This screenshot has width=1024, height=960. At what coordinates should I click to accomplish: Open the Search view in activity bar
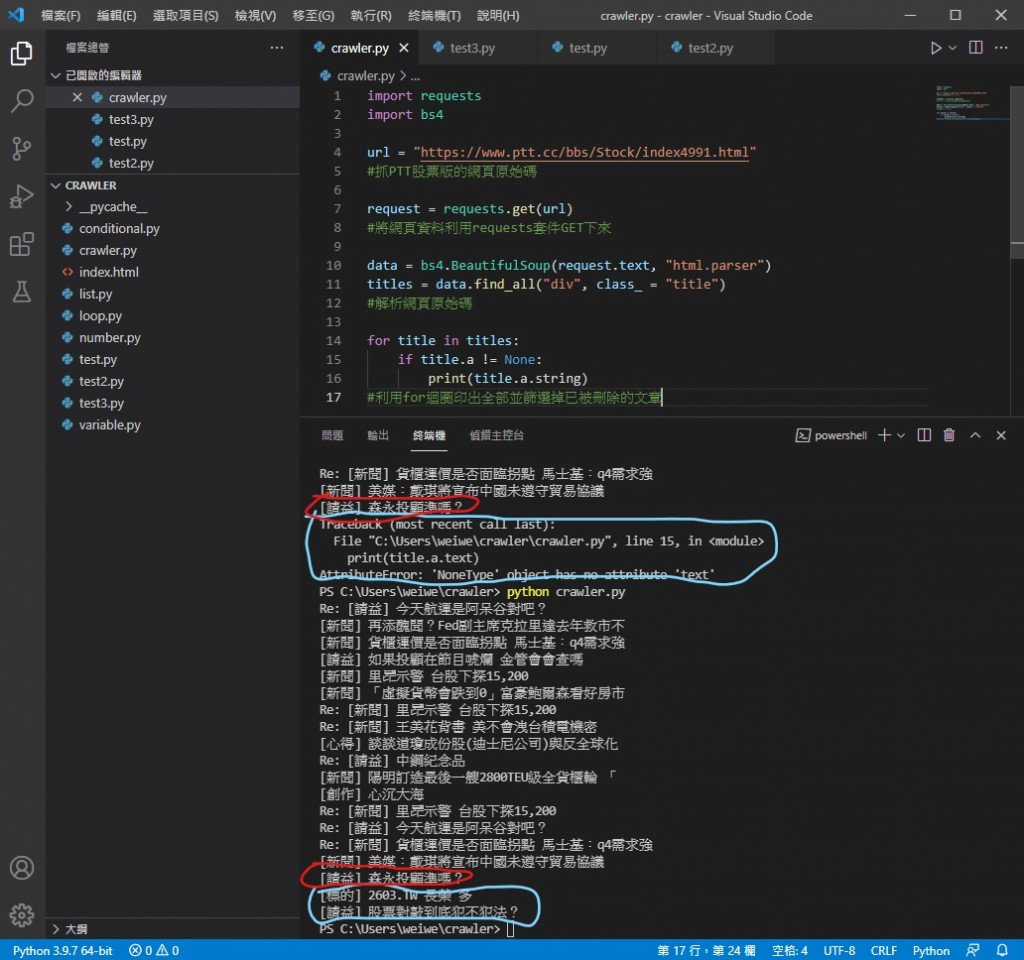pos(22,101)
